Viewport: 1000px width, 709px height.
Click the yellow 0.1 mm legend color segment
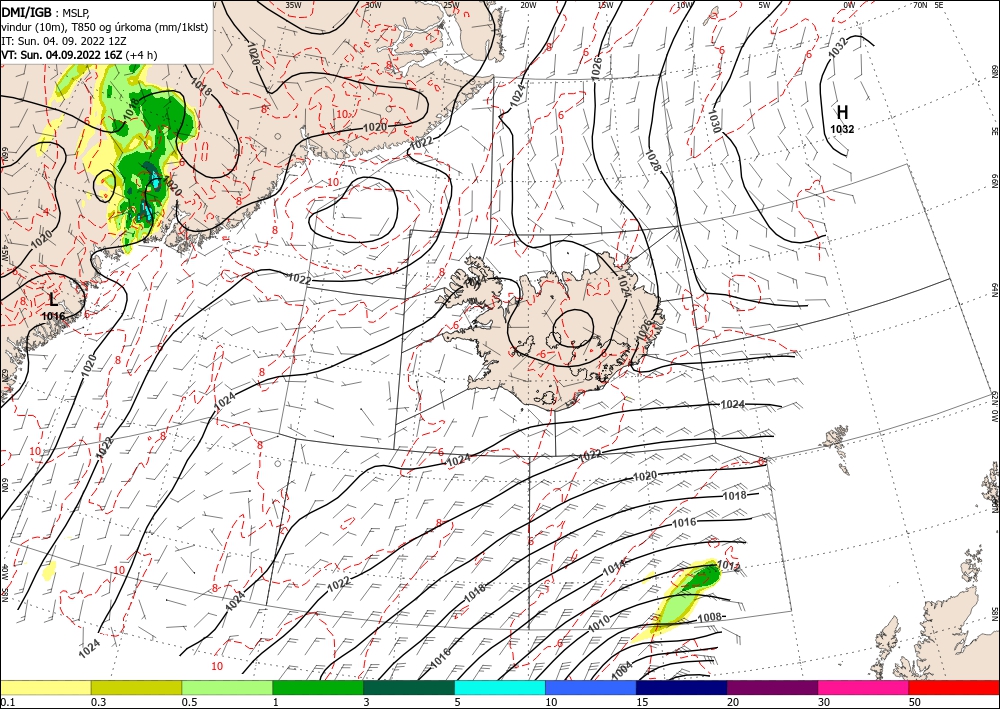point(45,687)
